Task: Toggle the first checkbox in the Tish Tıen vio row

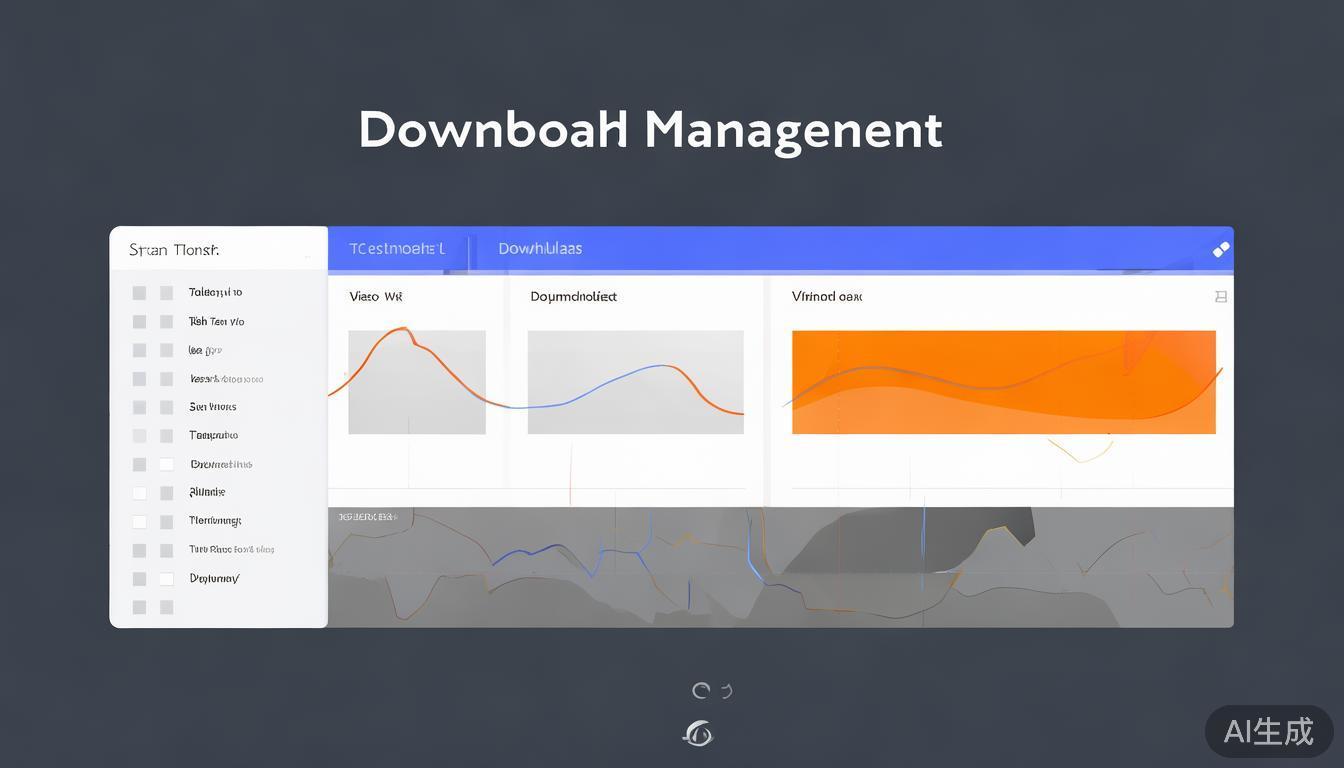Action: tap(139, 322)
